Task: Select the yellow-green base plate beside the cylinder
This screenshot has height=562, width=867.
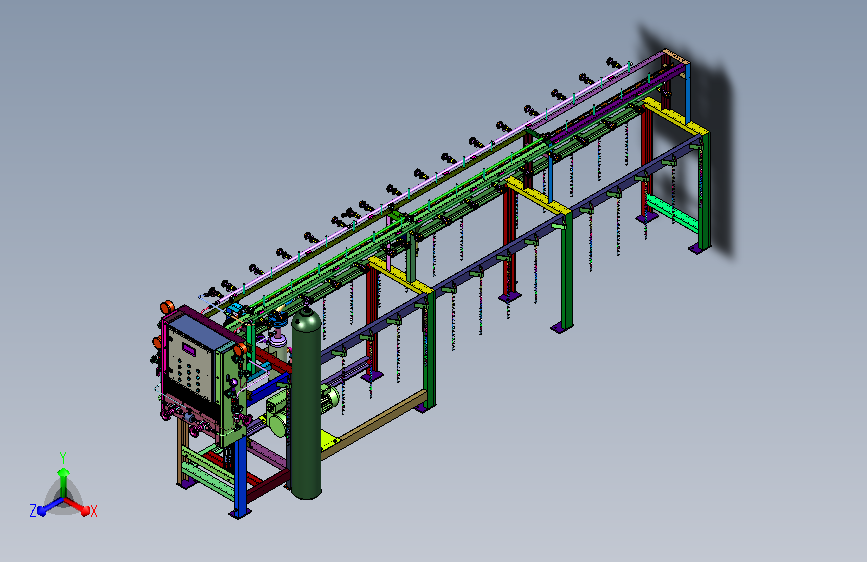Action: coord(330,440)
